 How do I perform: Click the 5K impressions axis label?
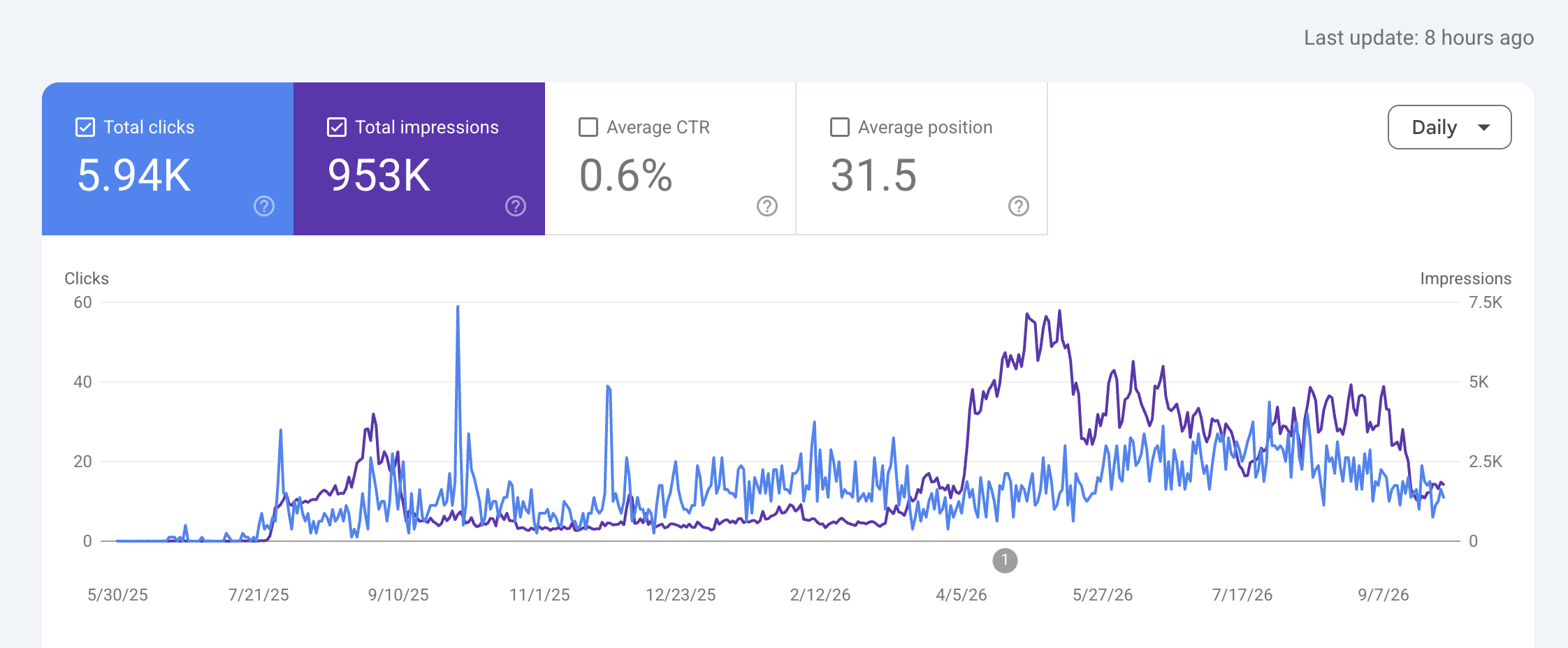[x=1479, y=382]
